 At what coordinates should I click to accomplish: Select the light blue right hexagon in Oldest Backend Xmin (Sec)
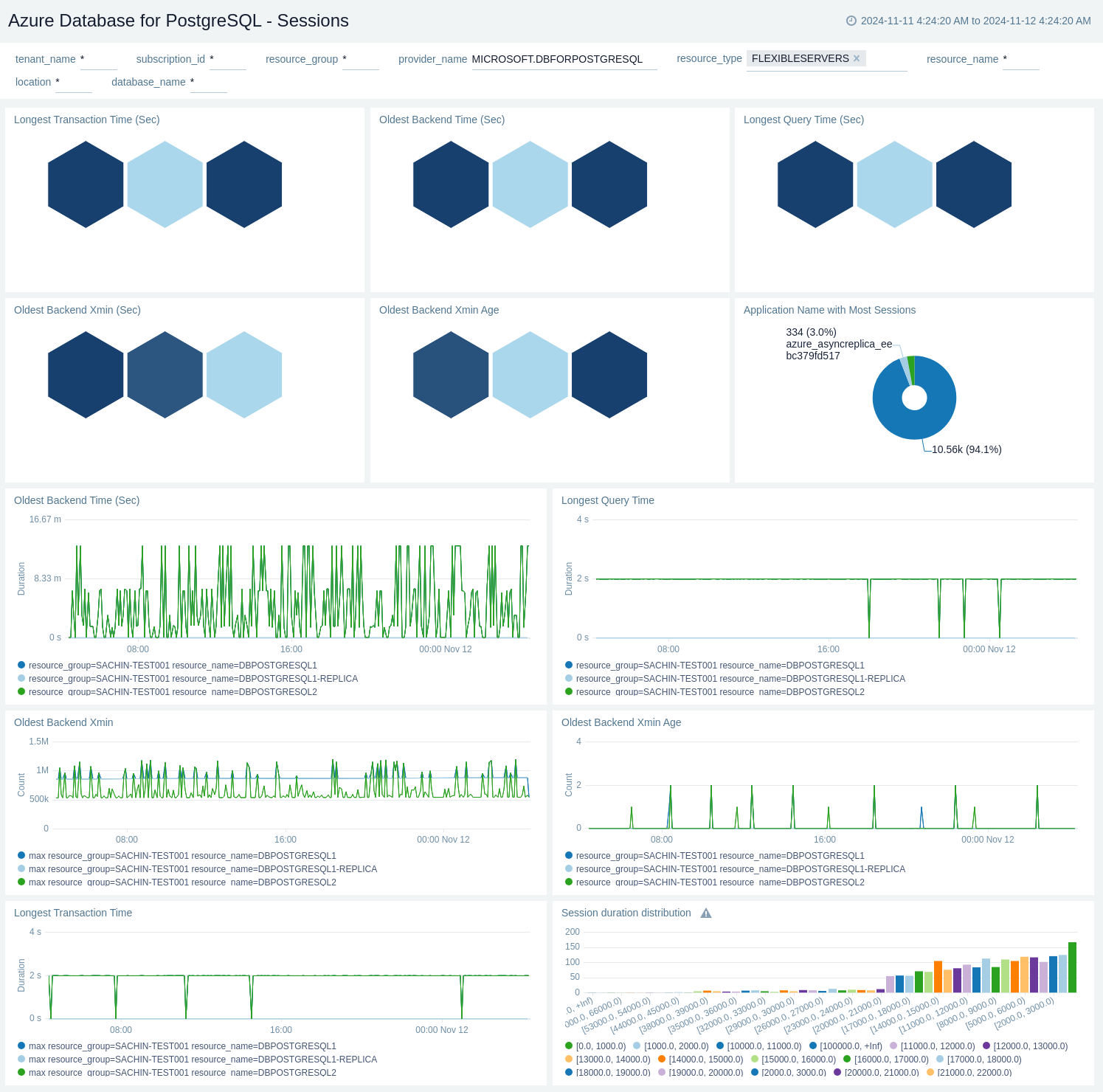tap(244, 375)
